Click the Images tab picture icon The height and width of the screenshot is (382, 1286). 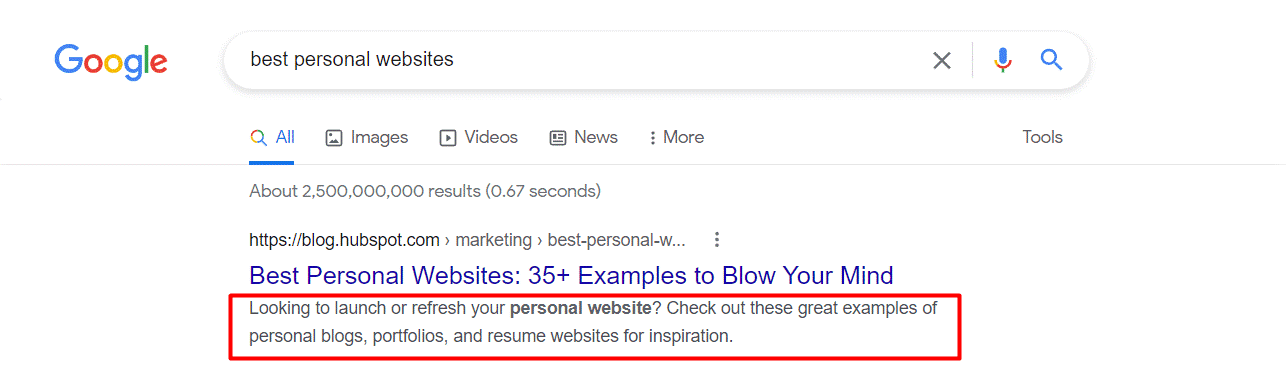(x=334, y=138)
